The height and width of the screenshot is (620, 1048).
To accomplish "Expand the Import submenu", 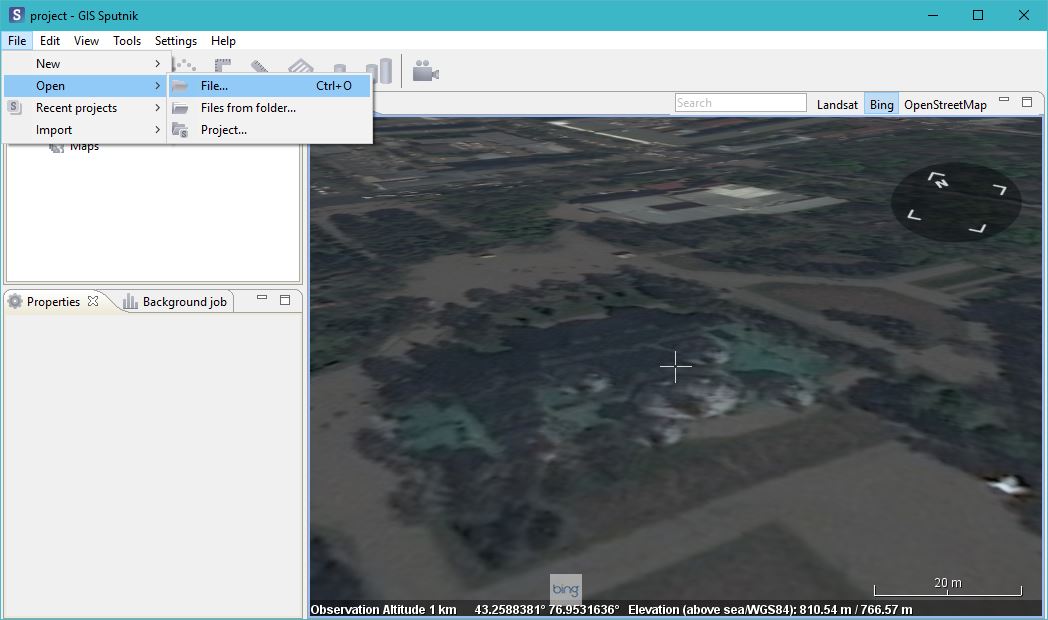I will click(x=86, y=130).
